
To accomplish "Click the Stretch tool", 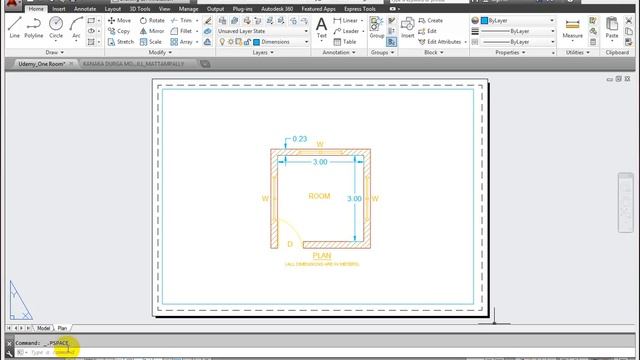I will tap(120, 42).
